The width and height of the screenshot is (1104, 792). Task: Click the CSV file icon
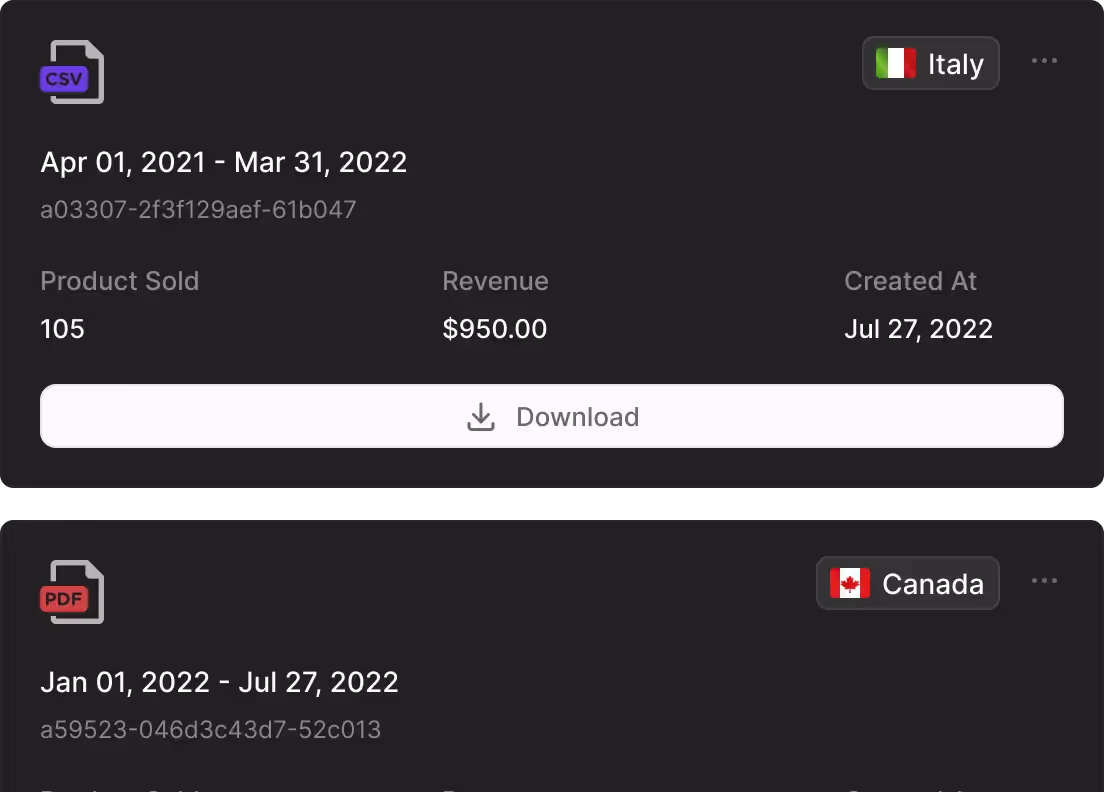(72, 72)
